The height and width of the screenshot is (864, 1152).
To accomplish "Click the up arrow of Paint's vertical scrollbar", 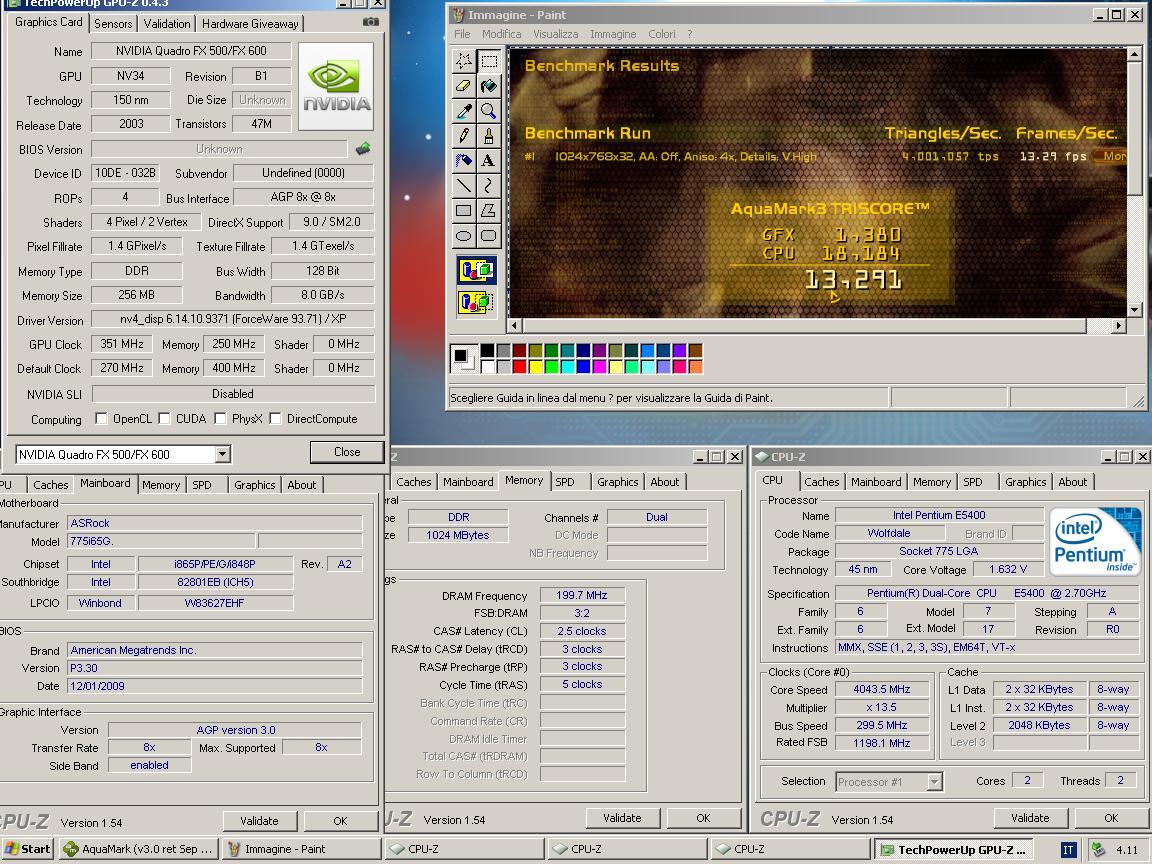I will [x=1134, y=54].
